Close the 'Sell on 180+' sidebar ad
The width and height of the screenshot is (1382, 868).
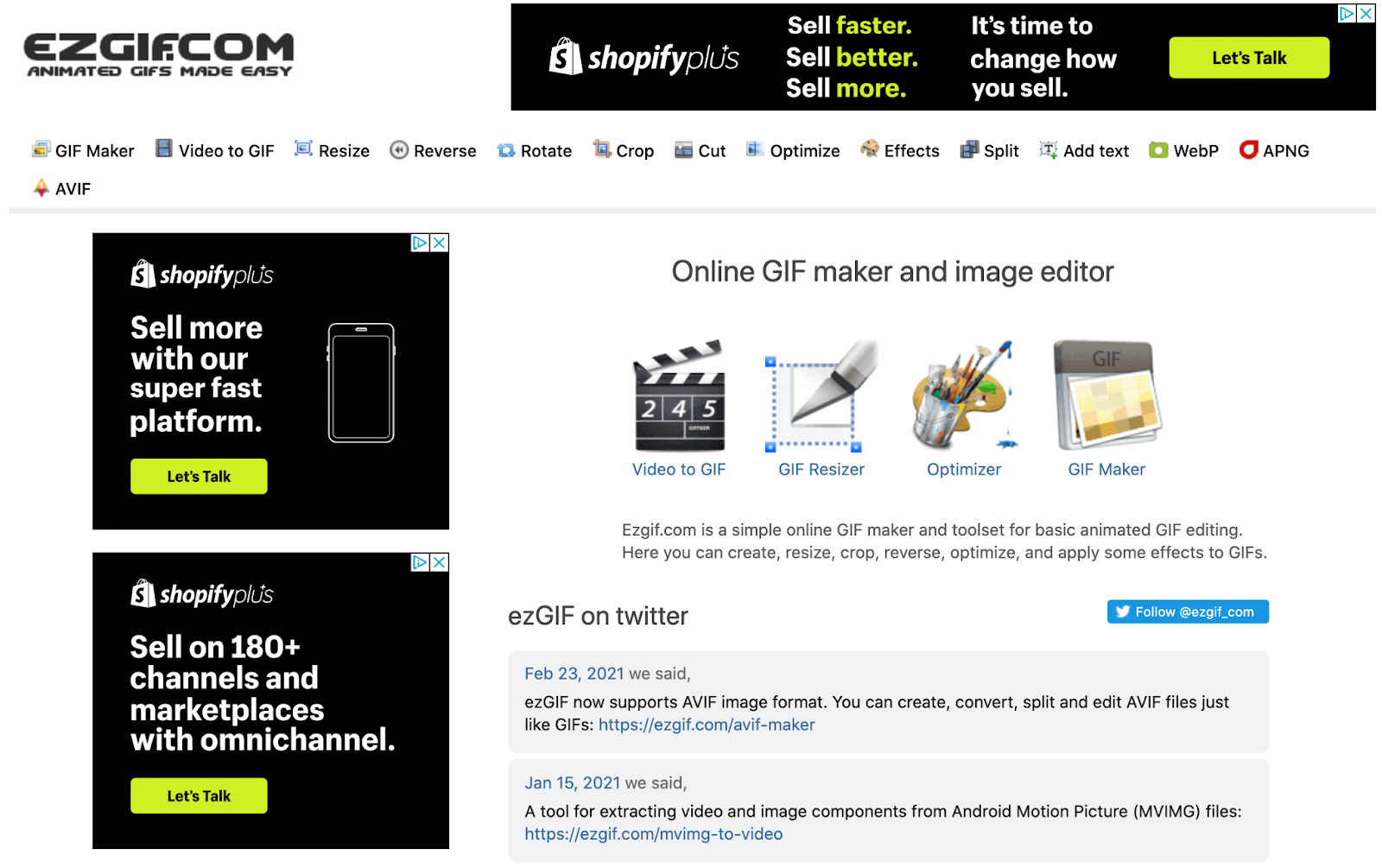(440, 562)
